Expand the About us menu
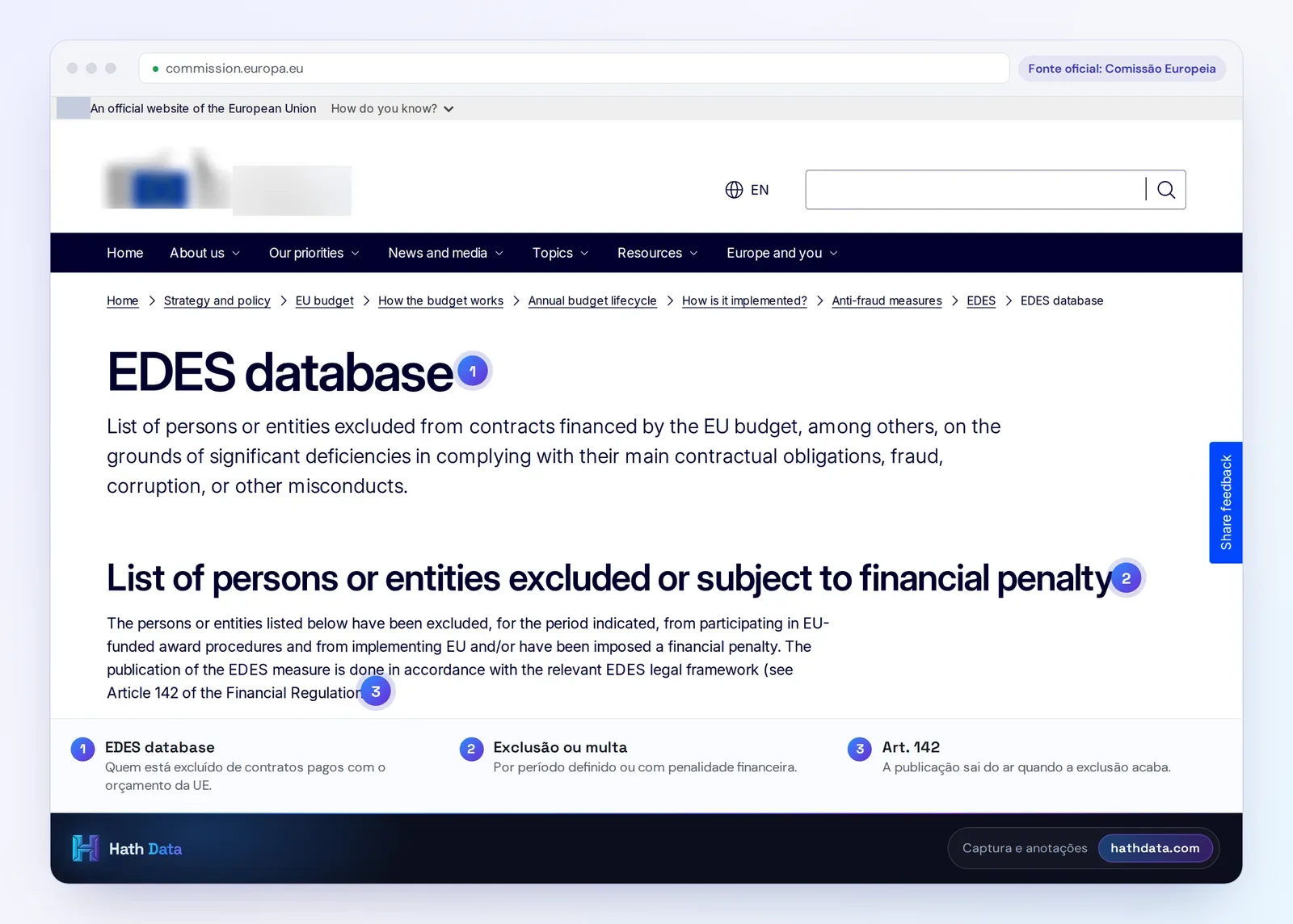 205,253
